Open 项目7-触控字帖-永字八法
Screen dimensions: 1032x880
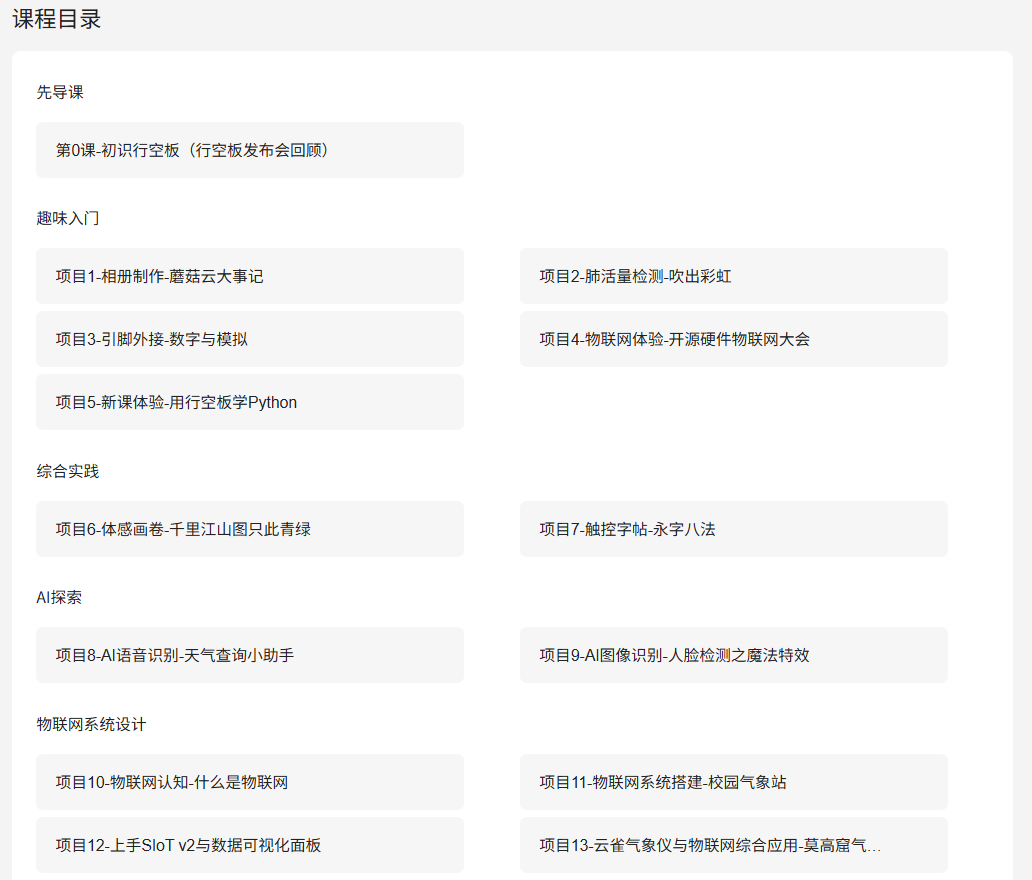[733, 529]
